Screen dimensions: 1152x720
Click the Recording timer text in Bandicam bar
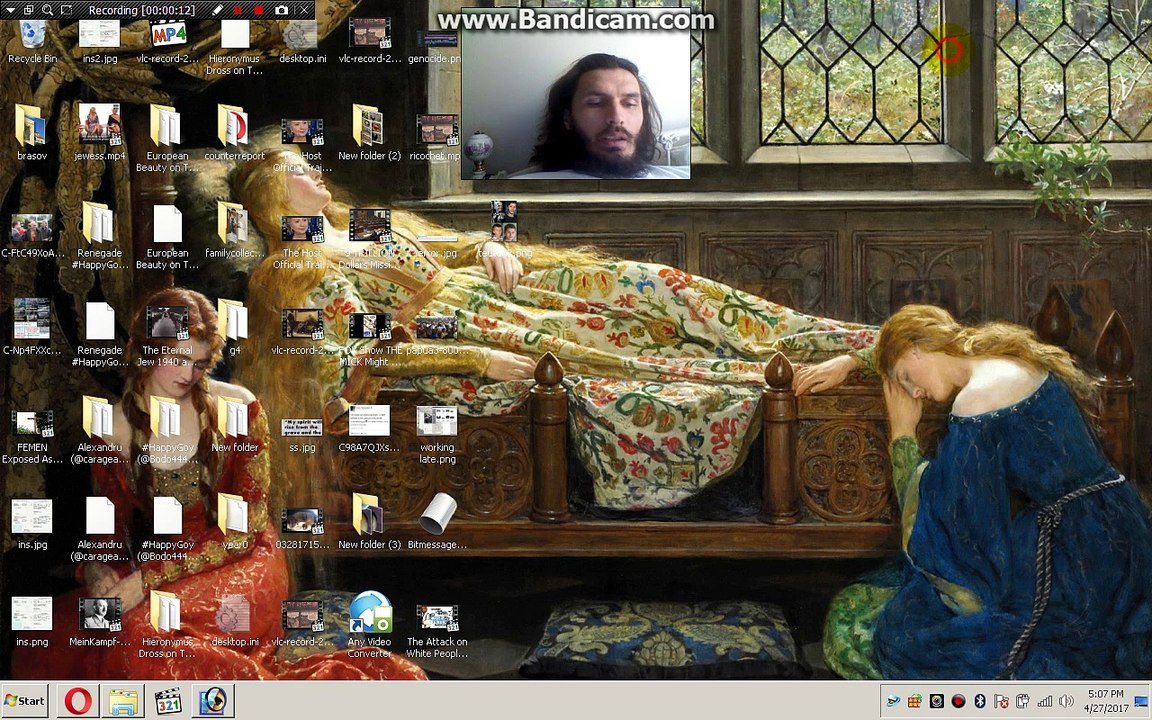coord(142,10)
